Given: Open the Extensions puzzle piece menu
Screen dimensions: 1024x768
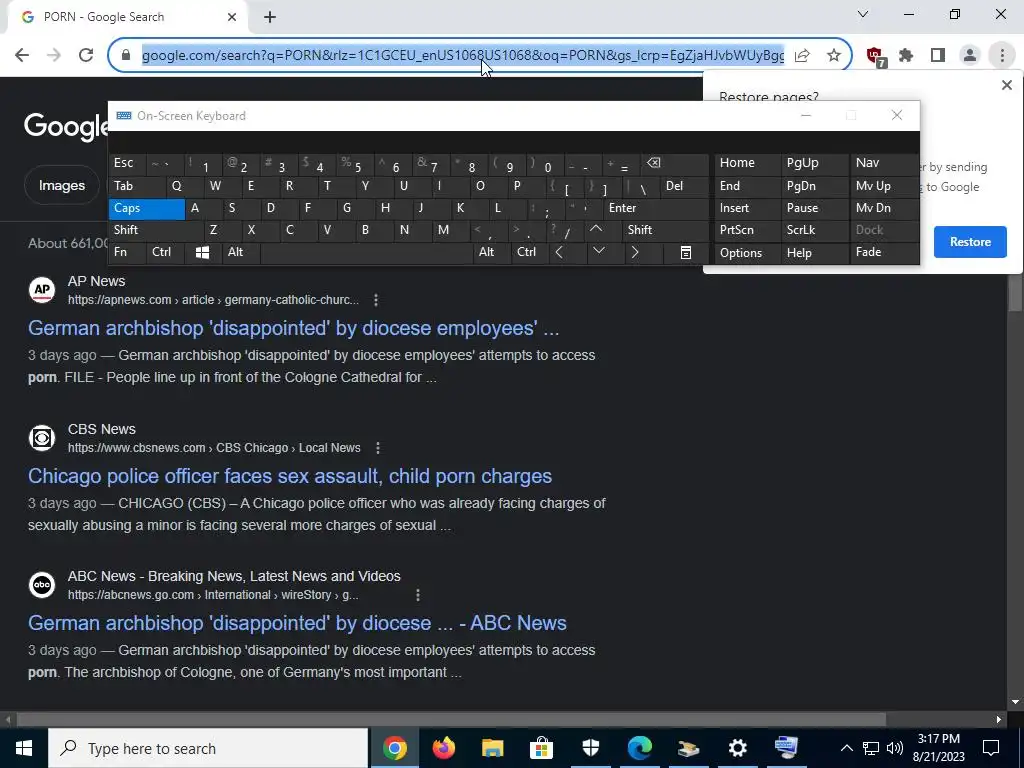Looking at the screenshot, I should pos(906,56).
